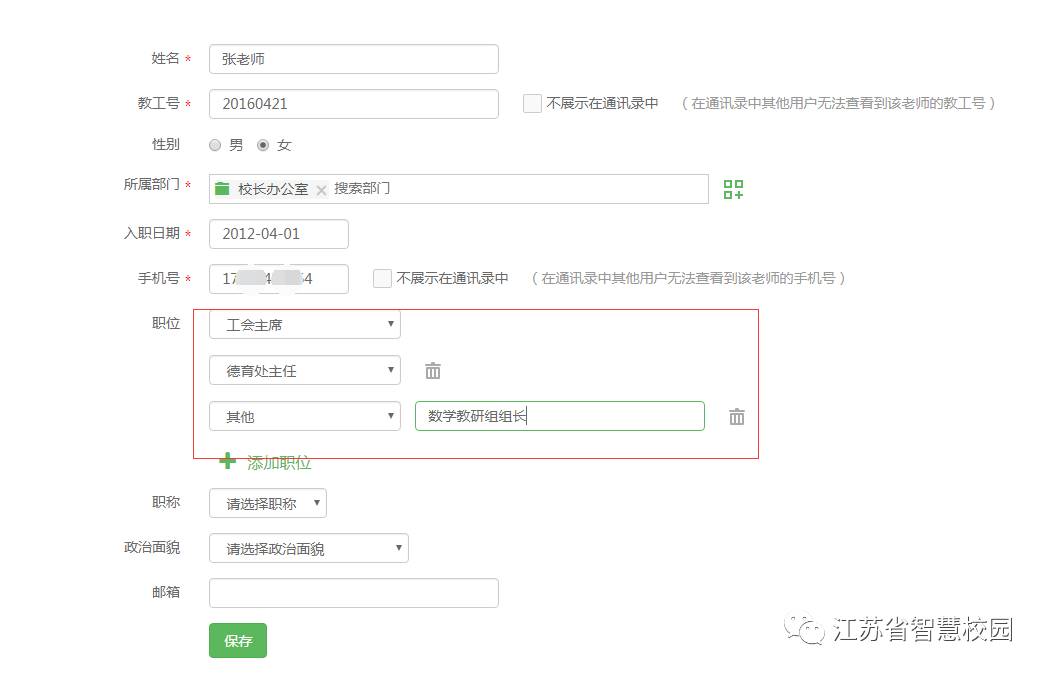Click the 添加职位 link
The width and height of the screenshot is (1047, 675).
click(x=279, y=462)
